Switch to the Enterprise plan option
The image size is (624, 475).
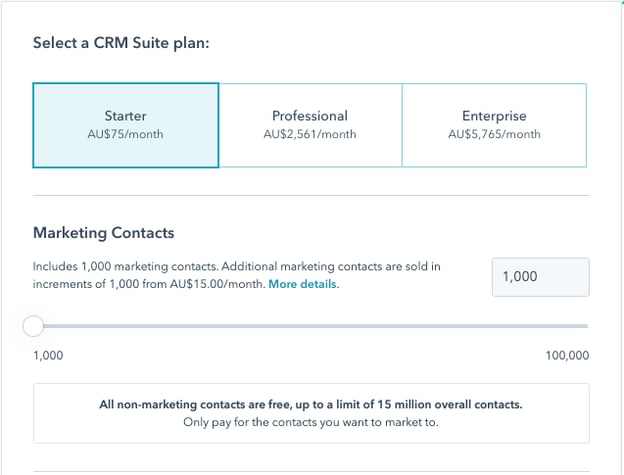tap(494, 125)
